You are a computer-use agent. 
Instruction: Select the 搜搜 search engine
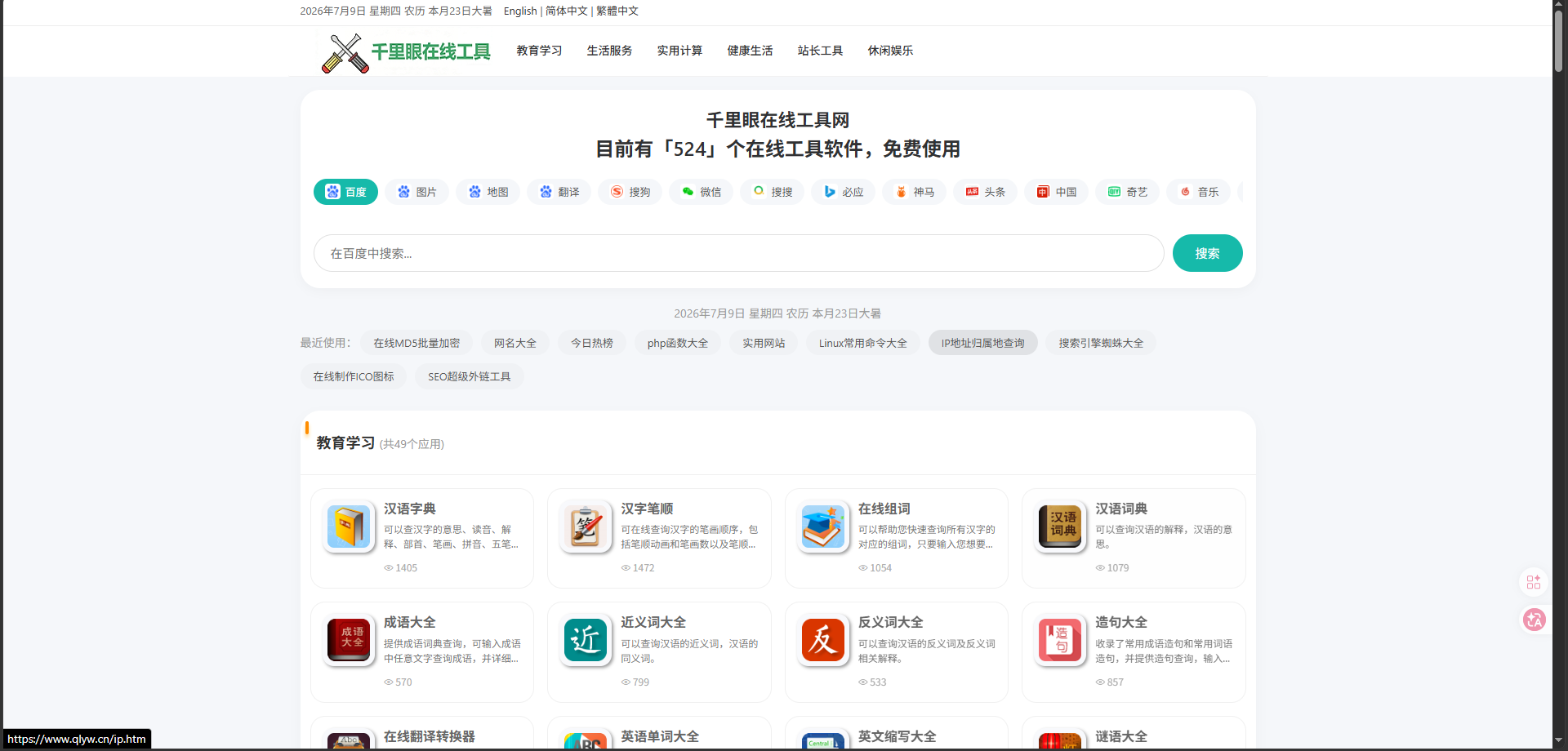(772, 192)
